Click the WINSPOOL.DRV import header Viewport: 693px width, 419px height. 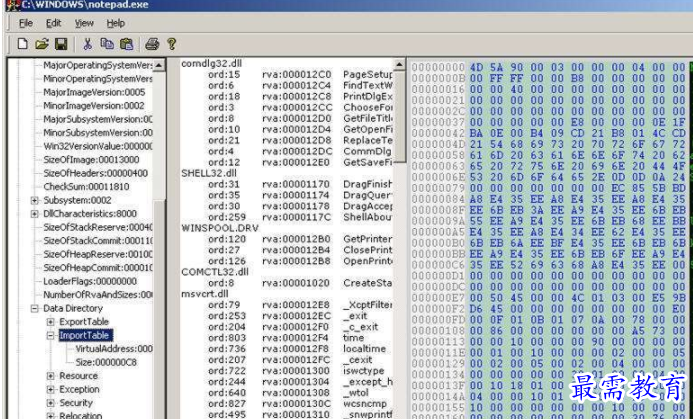220,228
